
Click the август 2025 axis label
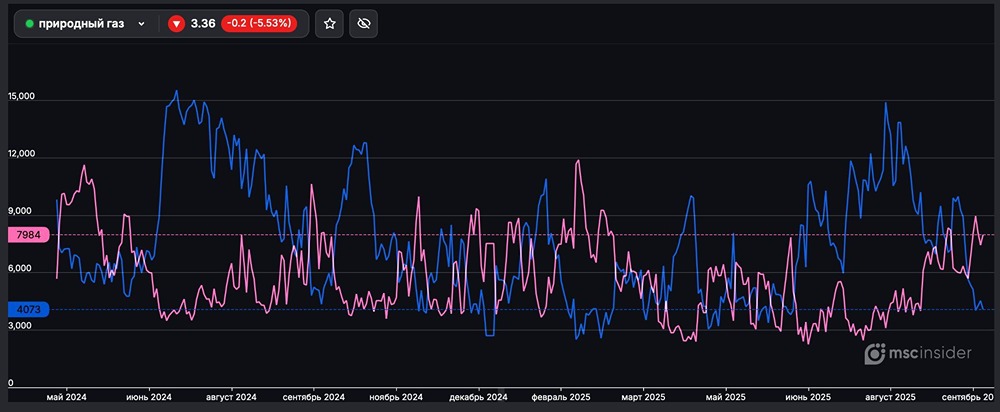[890, 397]
